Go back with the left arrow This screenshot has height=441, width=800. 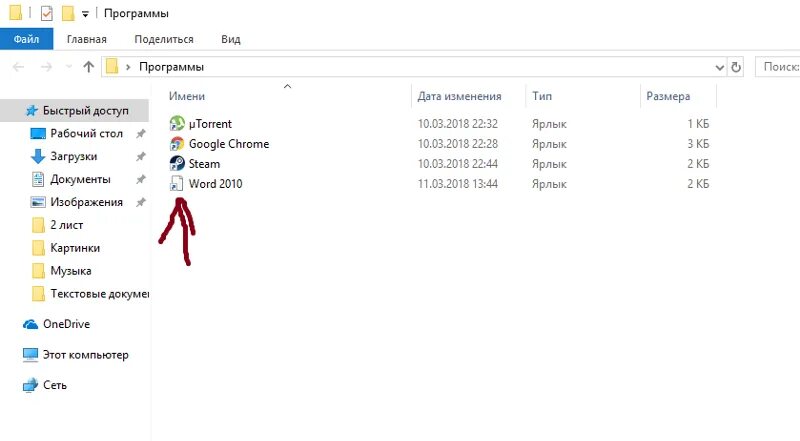(x=18, y=67)
